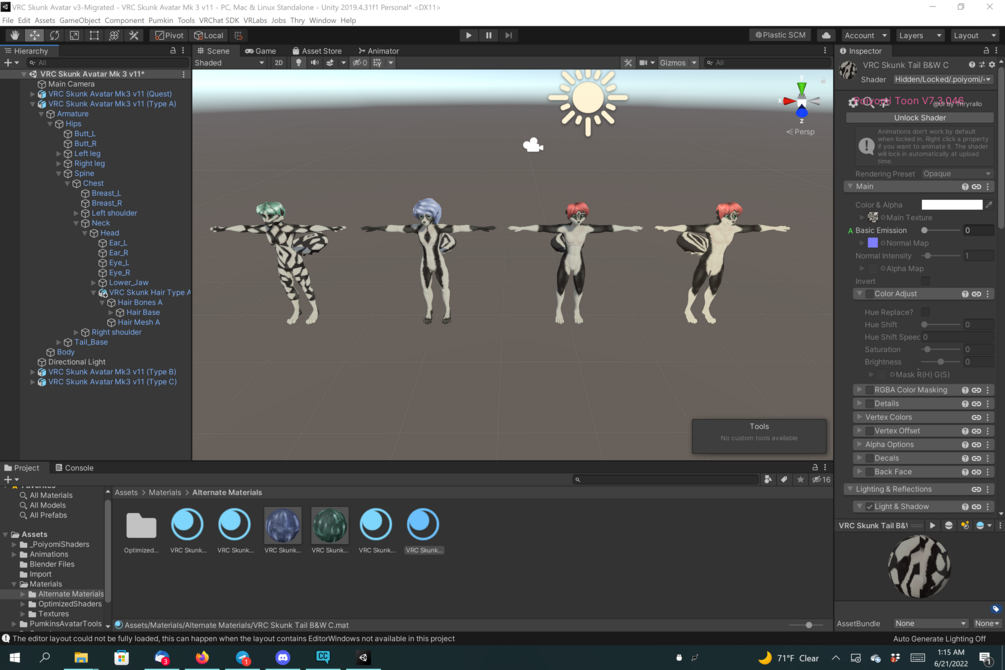
Task: Open the GameObject menu
Action: click(x=79, y=21)
